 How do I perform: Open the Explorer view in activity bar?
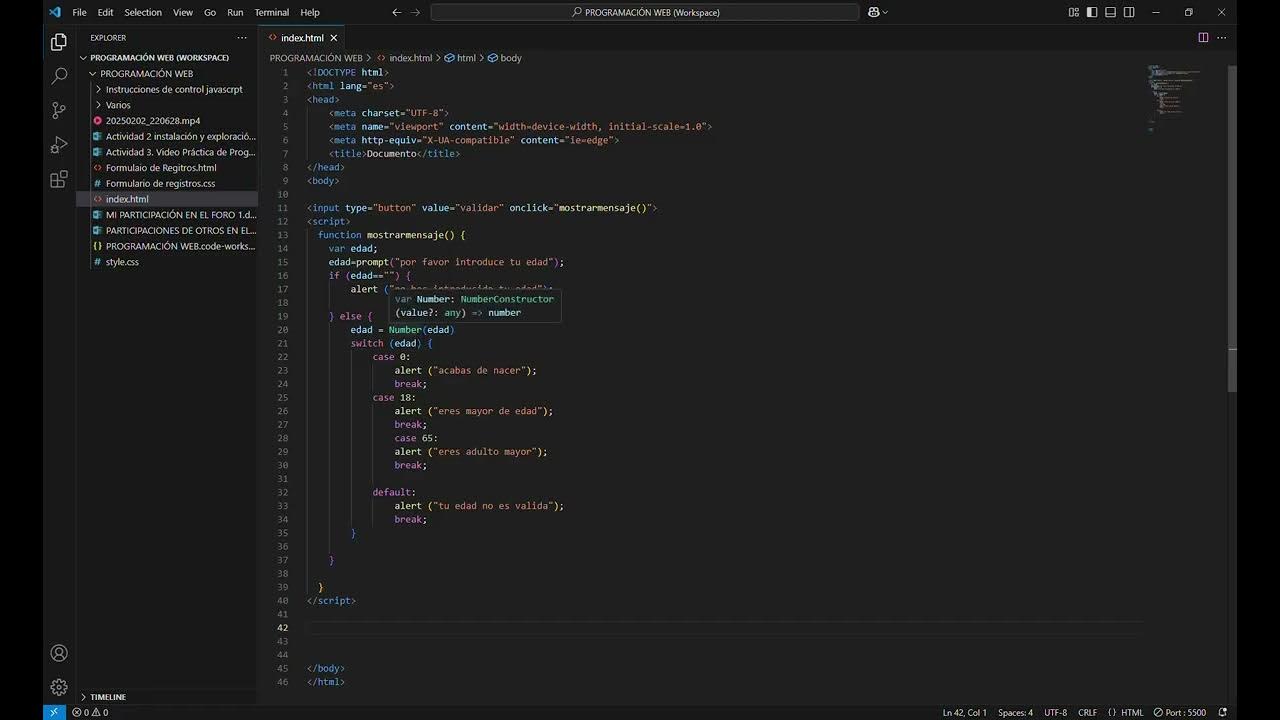tap(59, 42)
